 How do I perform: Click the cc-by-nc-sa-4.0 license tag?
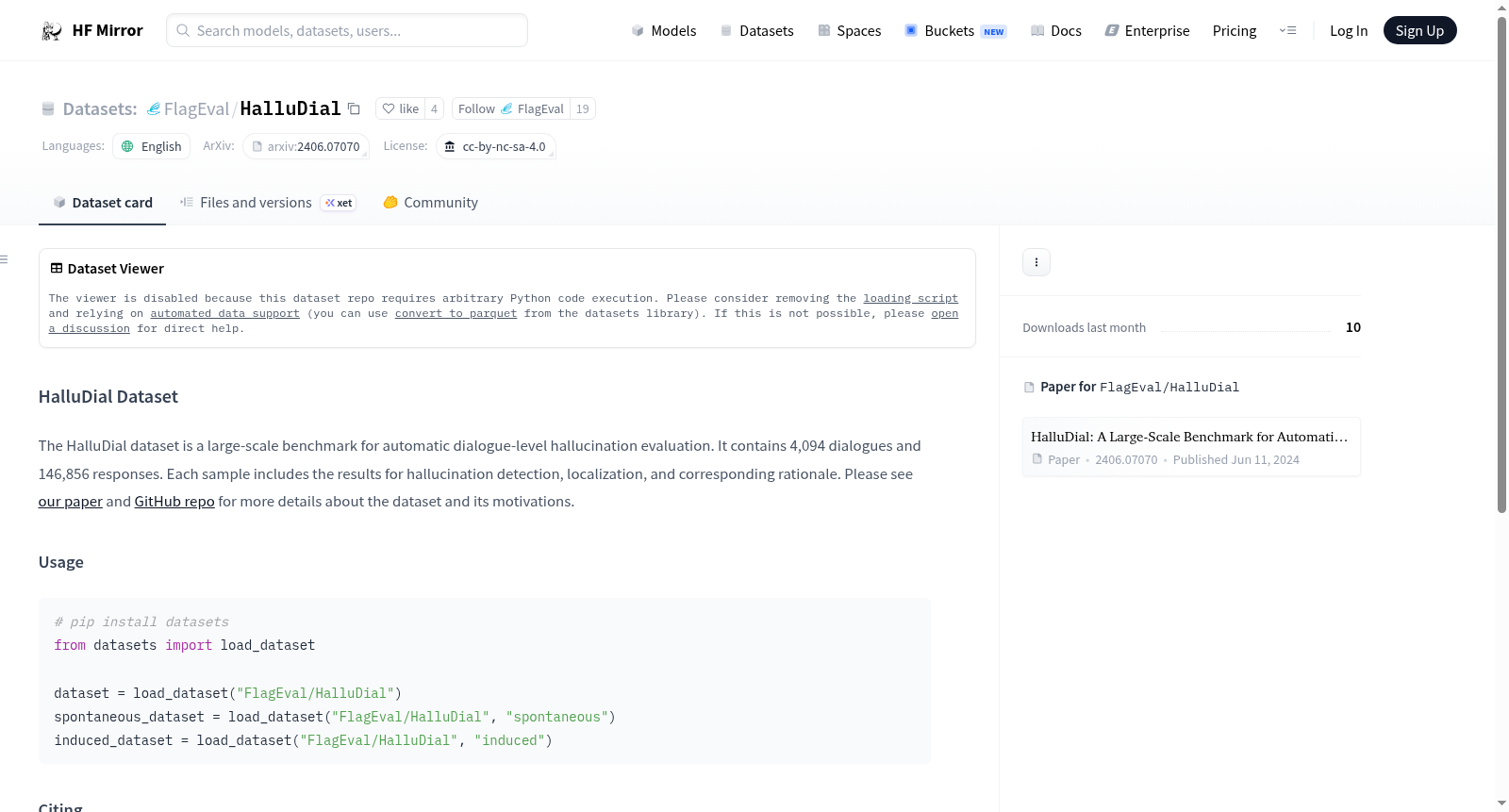[x=495, y=146]
